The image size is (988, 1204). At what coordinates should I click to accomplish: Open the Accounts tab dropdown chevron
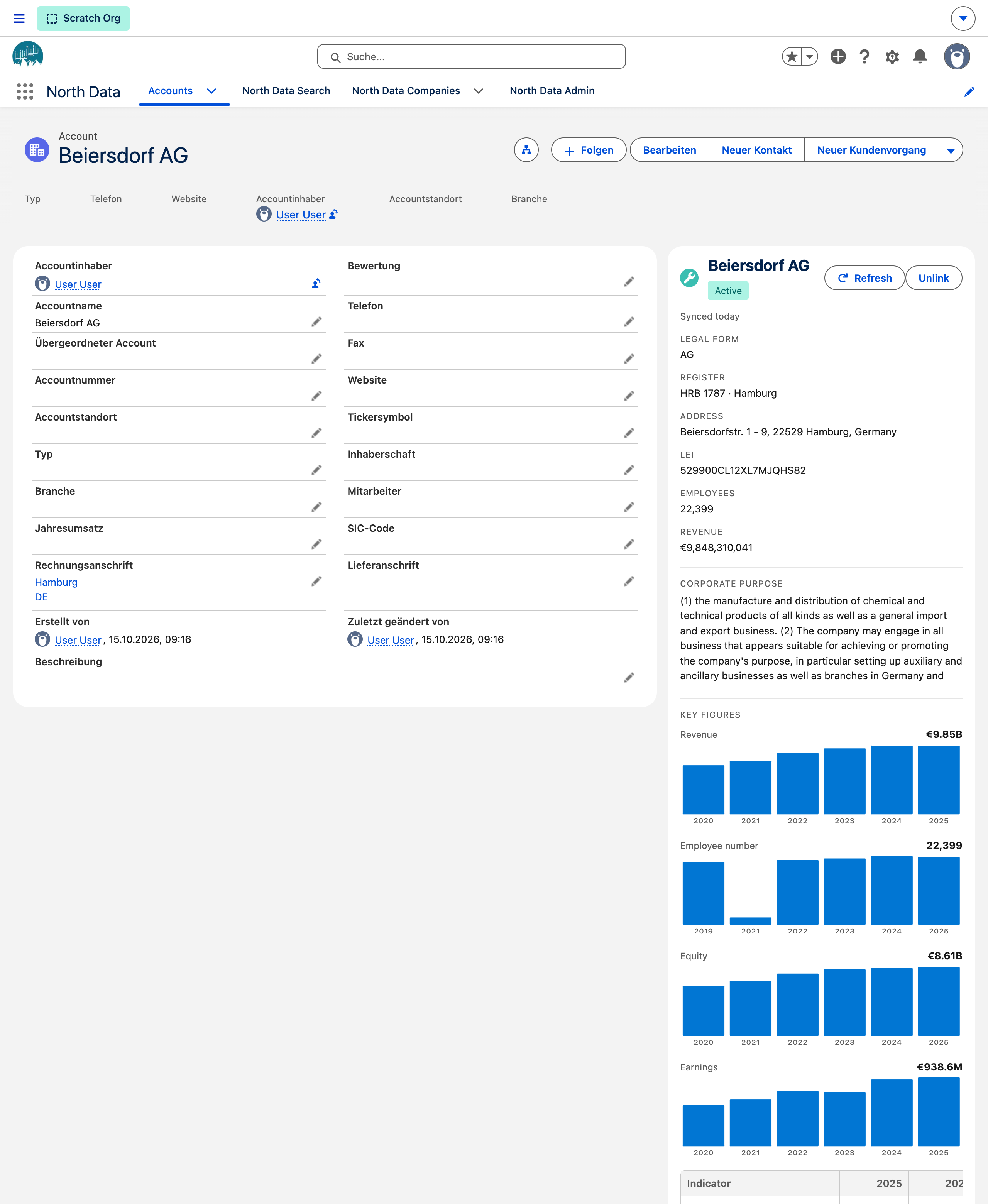(211, 91)
